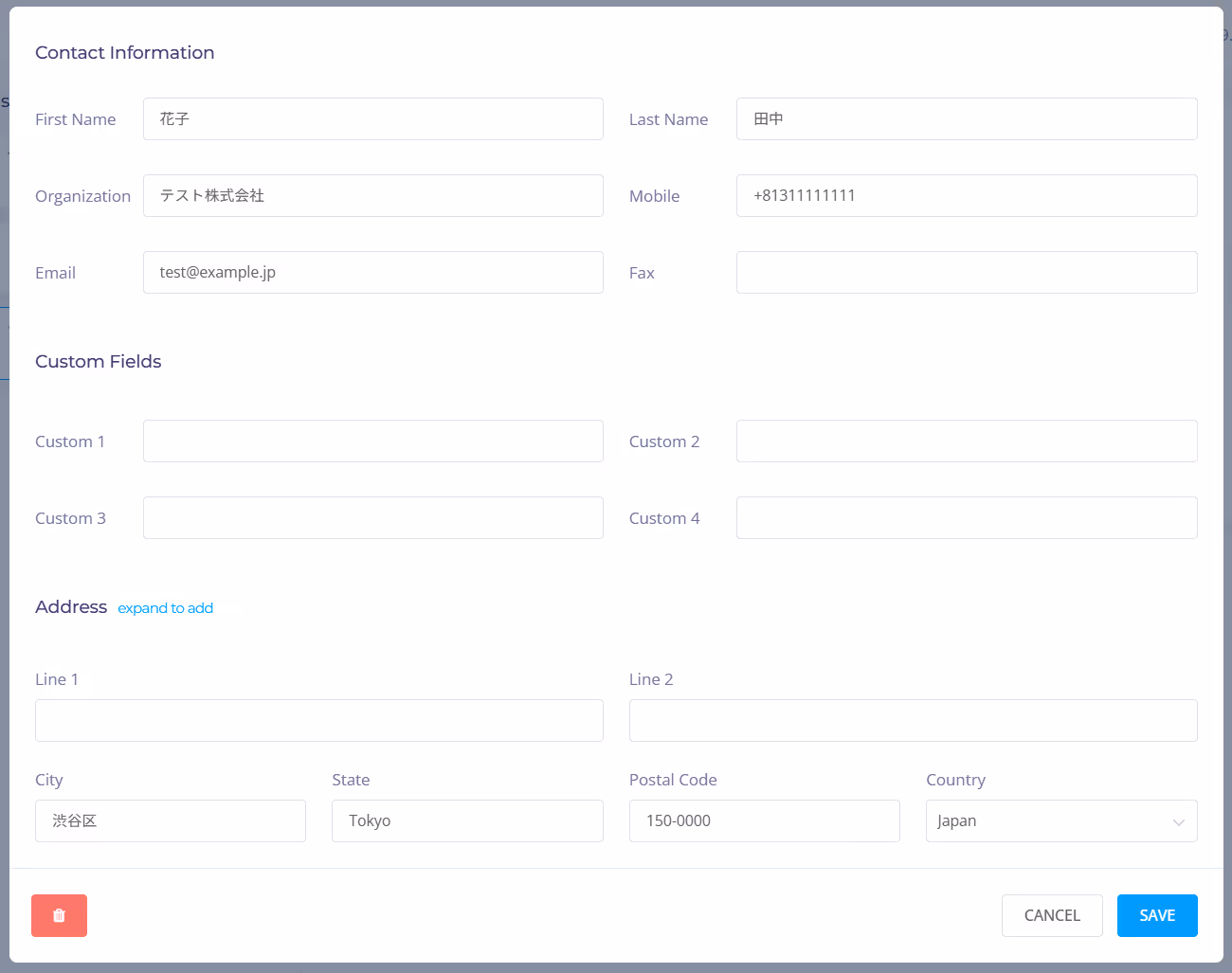
Task: Click the Custom 1 input field
Action: click(x=373, y=441)
